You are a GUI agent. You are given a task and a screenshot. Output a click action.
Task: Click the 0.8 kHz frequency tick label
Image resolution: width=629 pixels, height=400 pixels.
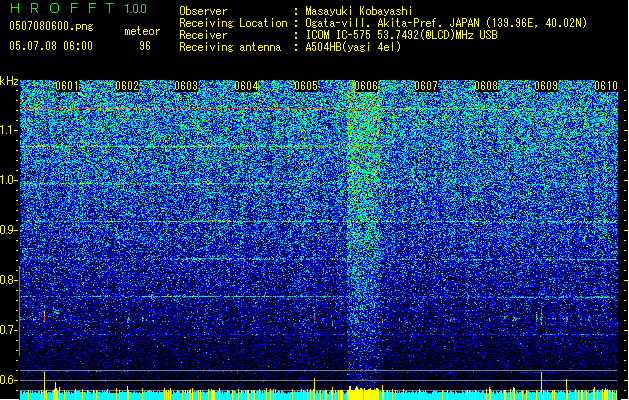8,280
